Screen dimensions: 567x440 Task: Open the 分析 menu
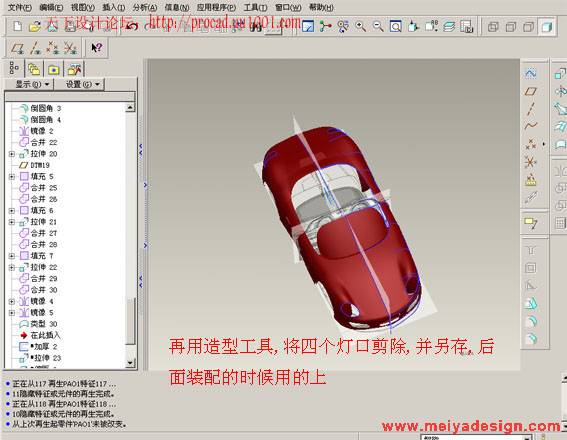tap(145, 7)
